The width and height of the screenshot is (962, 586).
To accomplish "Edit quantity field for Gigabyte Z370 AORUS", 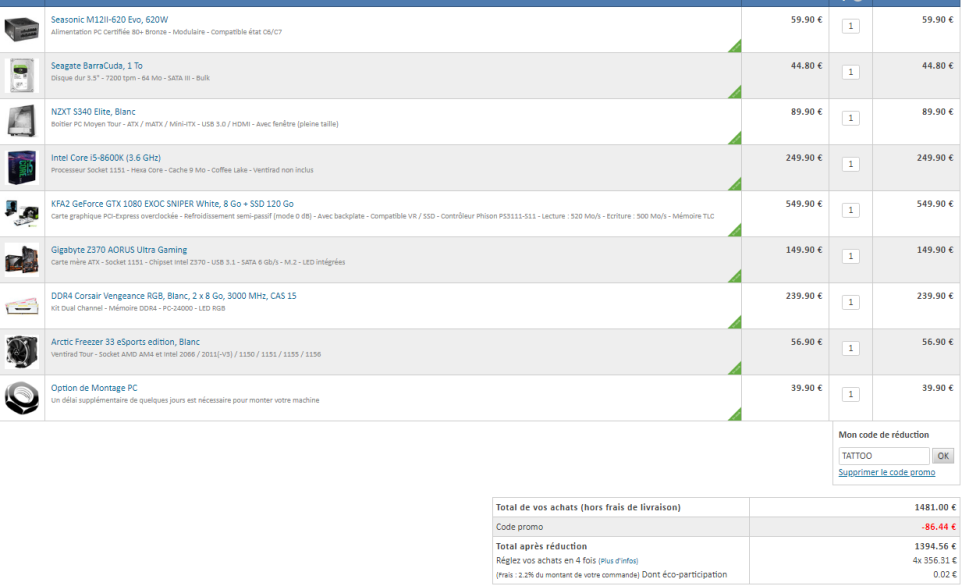I will [850, 256].
